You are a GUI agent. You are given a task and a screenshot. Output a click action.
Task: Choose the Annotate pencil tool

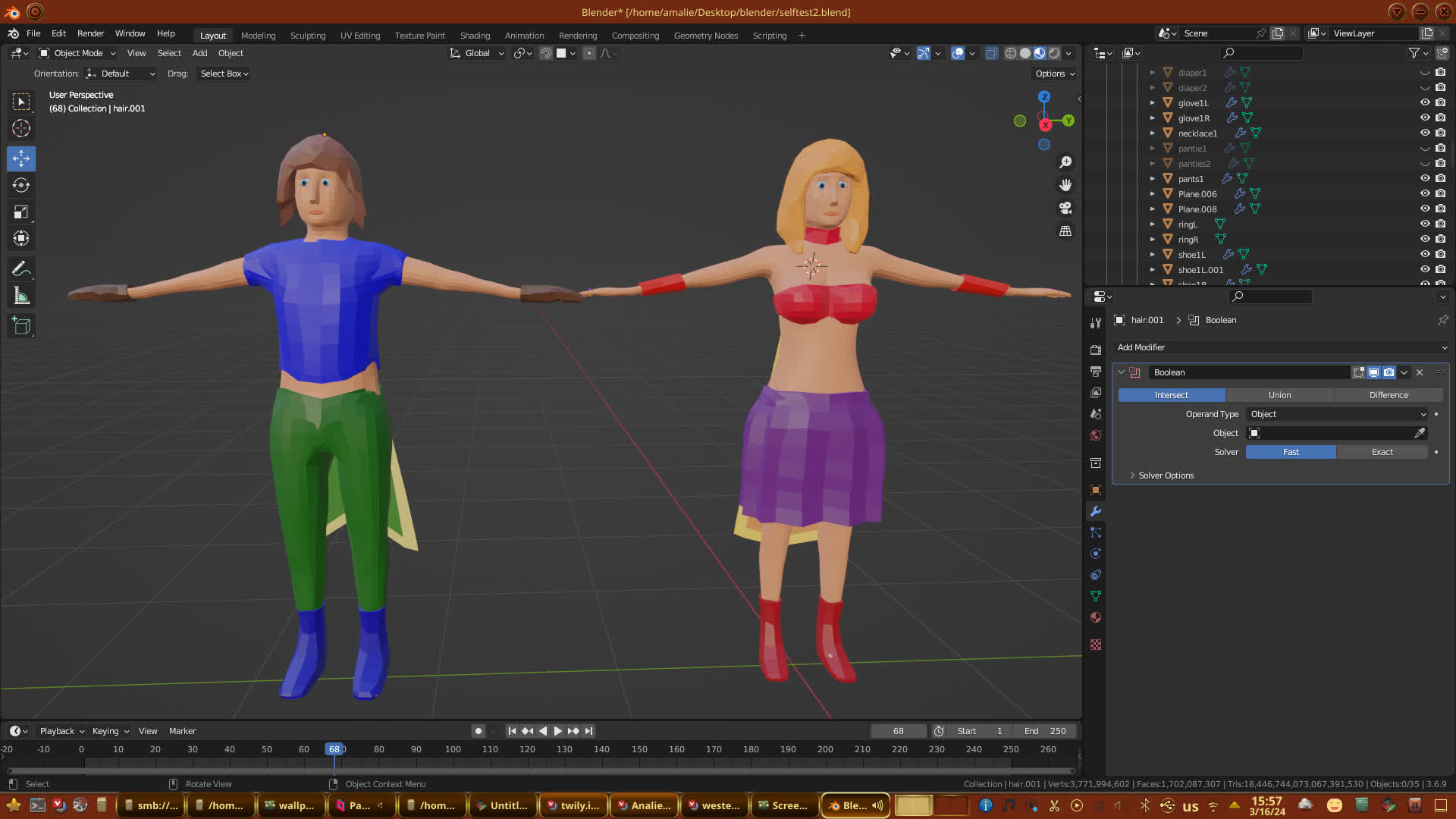pyautogui.click(x=21, y=268)
